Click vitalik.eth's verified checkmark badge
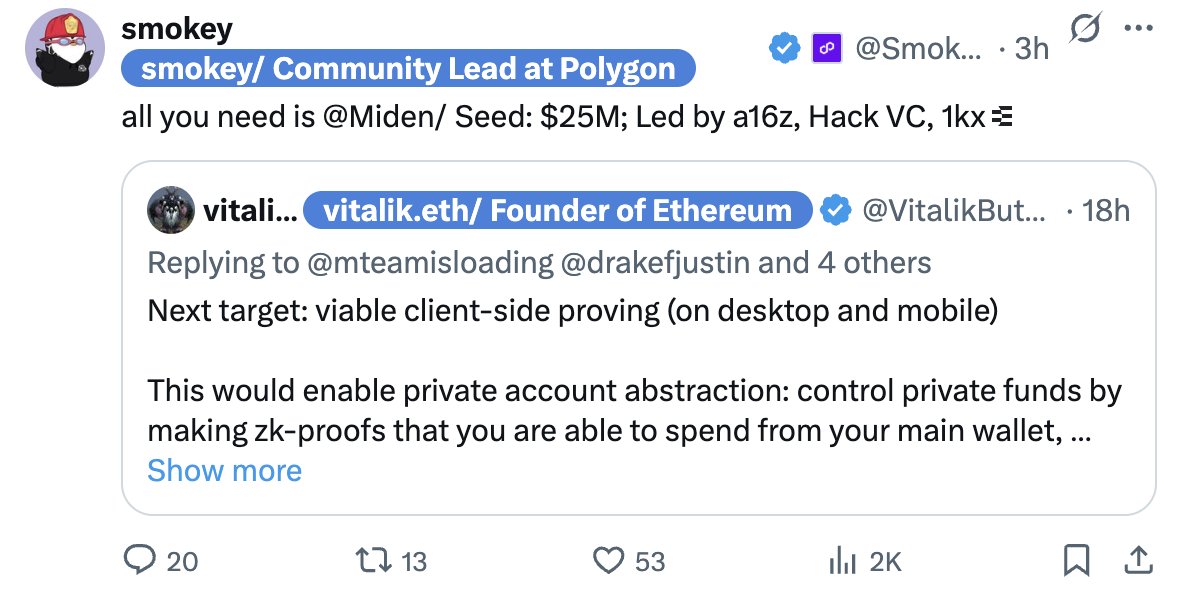This screenshot has width=1186, height=596. tap(835, 210)
